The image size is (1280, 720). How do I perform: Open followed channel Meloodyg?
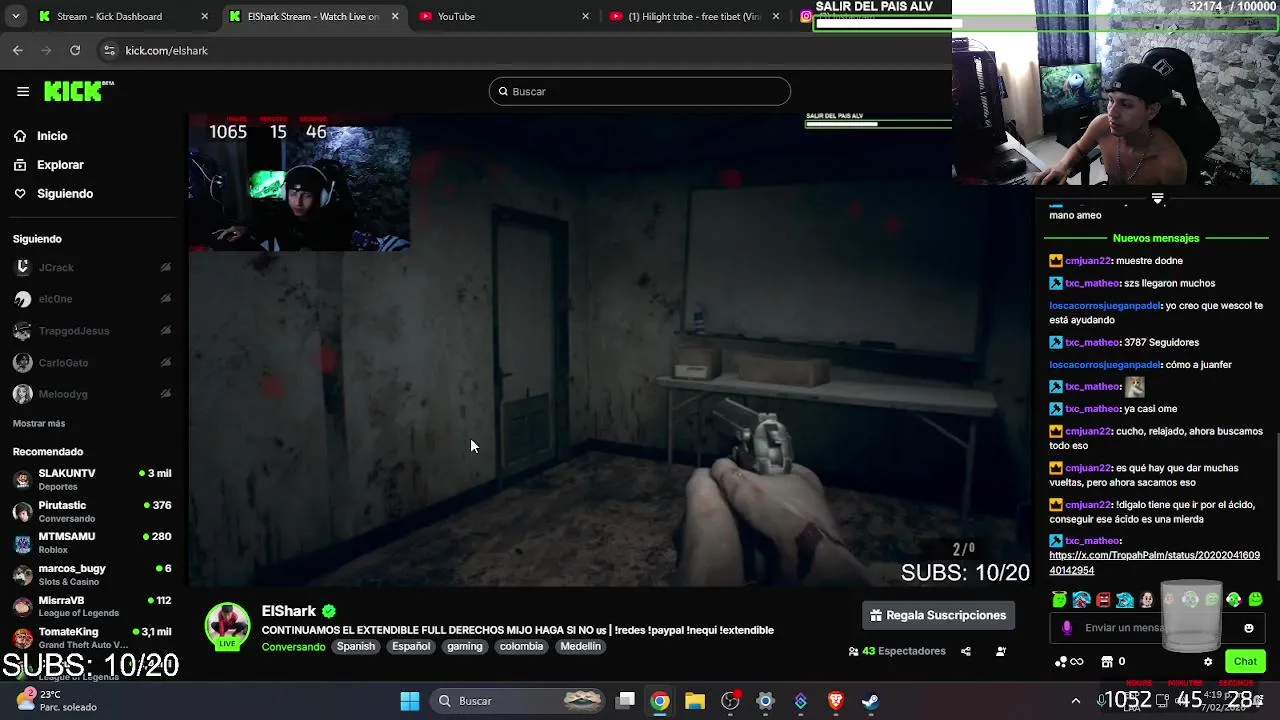click(63, 394)
